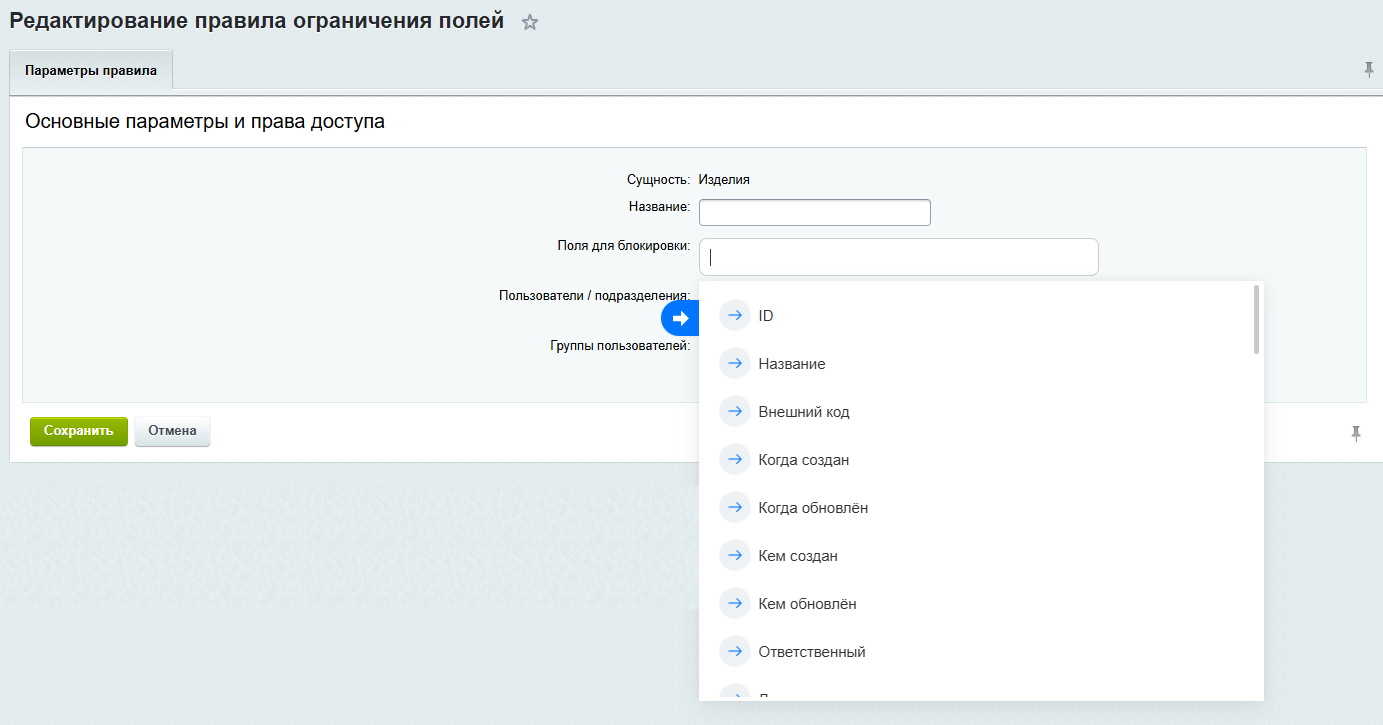Choose Когда обновлён in the field list

(979, 507)
